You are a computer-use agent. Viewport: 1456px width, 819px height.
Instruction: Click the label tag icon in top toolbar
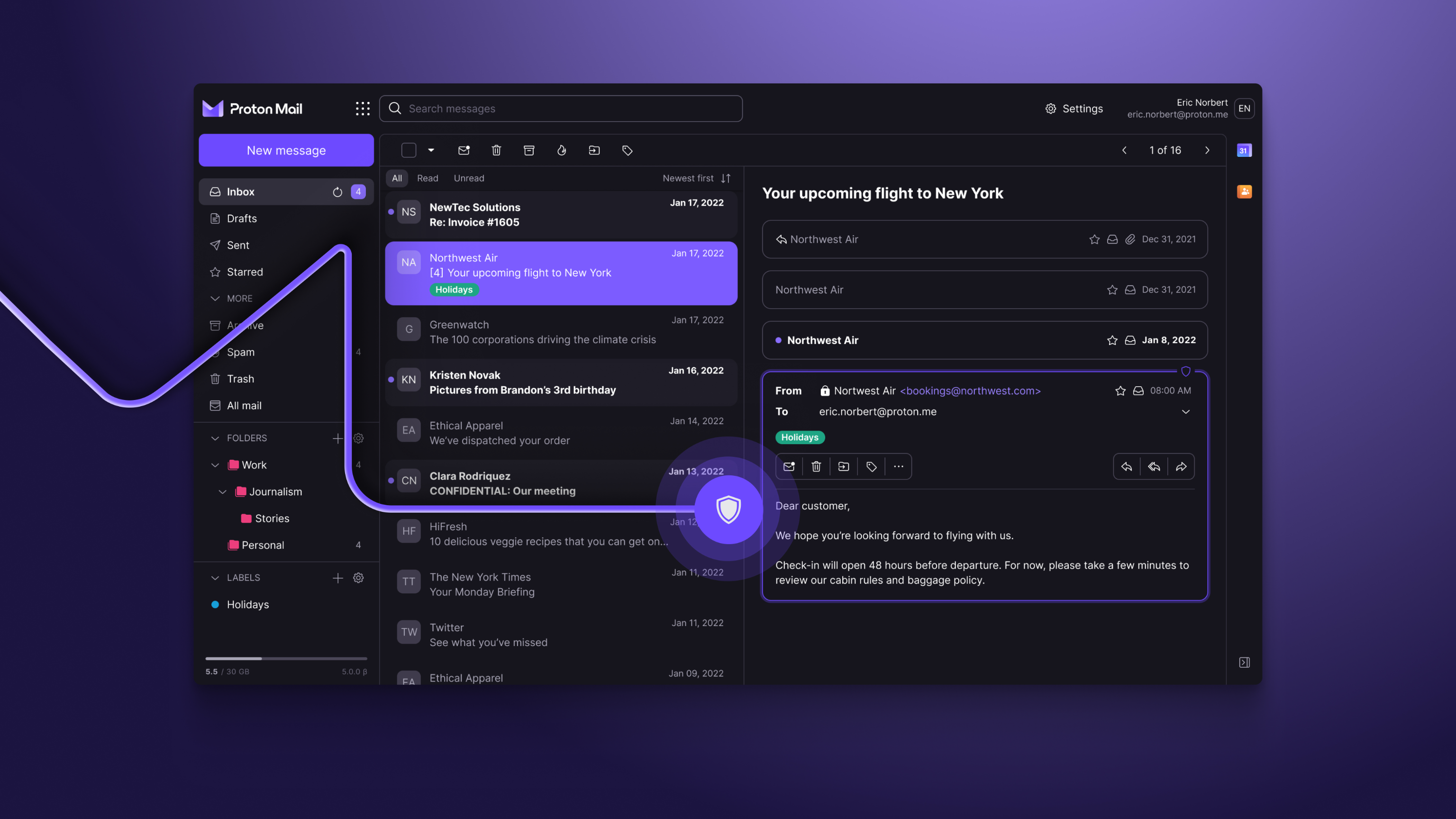[x=627, y=150]
